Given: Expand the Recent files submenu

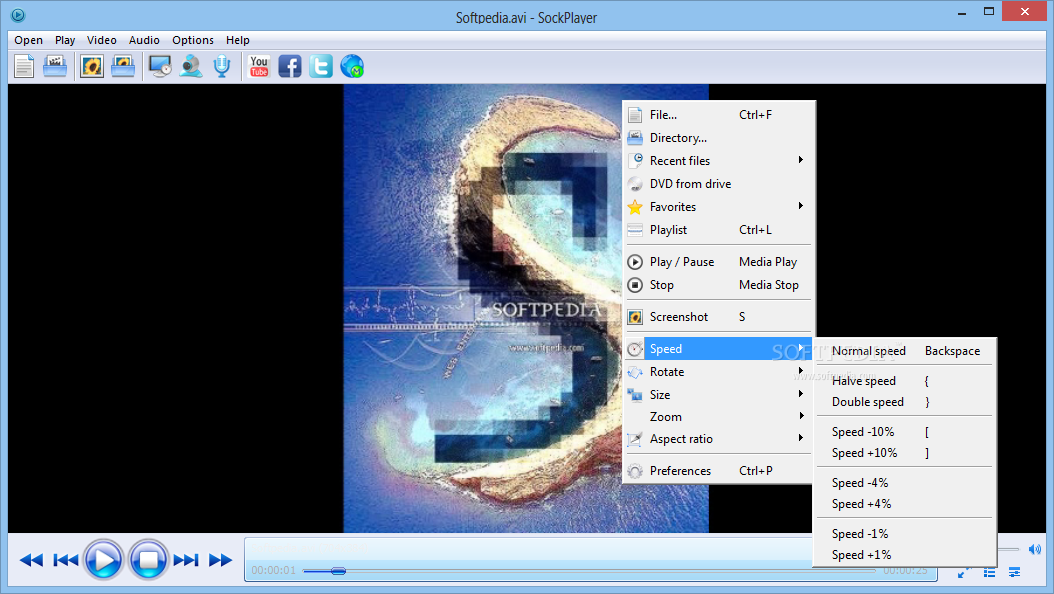Looking at the screenshot, I should coord(718,161).
